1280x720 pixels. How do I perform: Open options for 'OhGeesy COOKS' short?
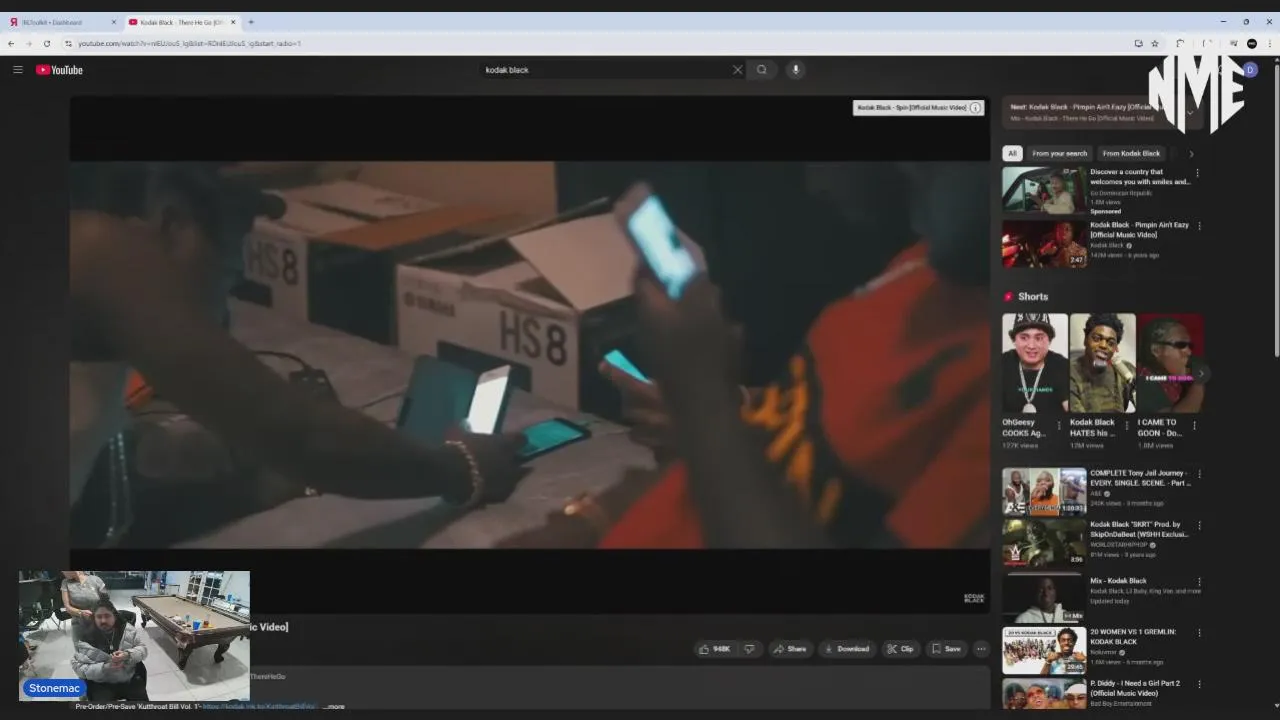pos(1059,424)
